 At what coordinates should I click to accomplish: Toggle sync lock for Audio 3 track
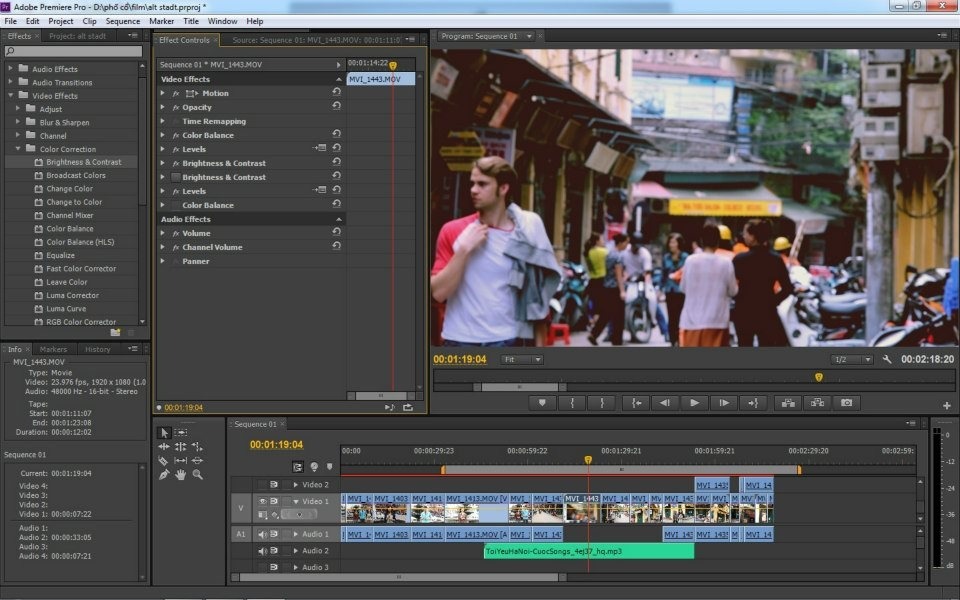274,567
